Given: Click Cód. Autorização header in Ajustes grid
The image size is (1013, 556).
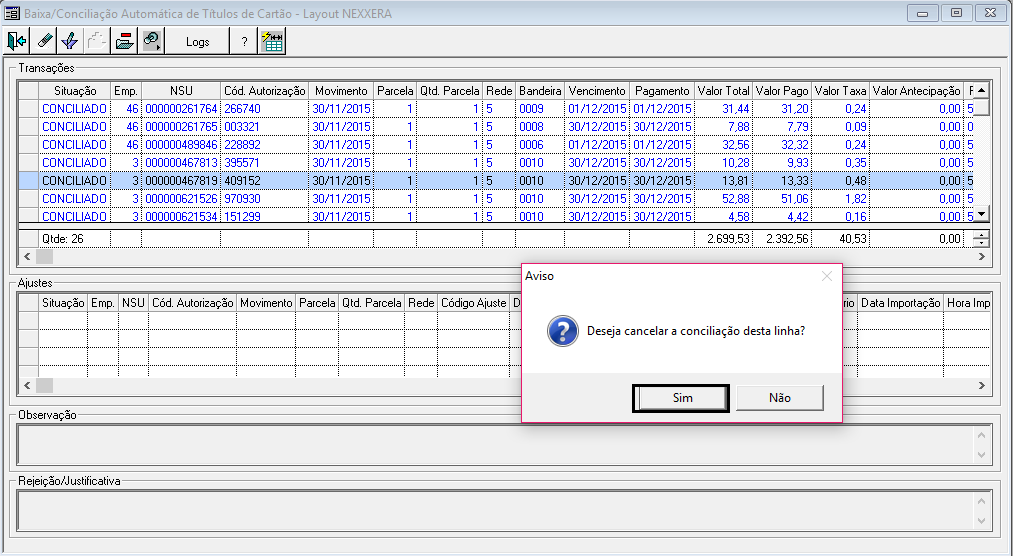Looking at the screenshot, I should click(193, 303).
